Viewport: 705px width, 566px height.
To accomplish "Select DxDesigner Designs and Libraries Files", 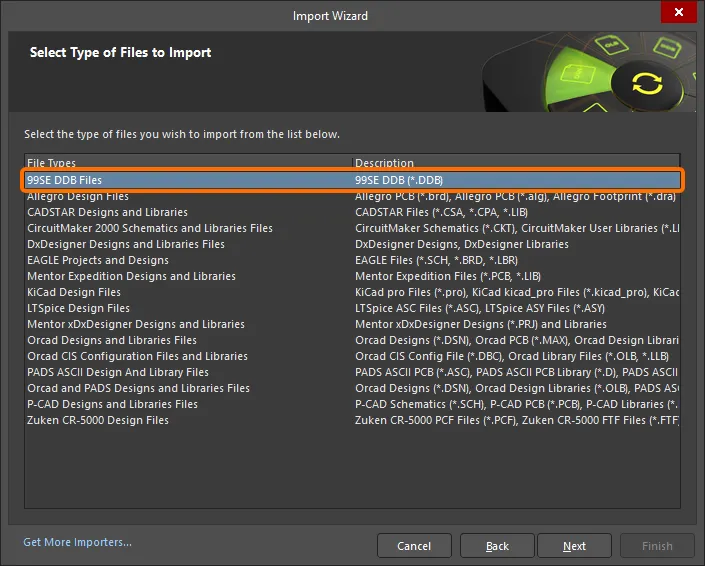I will (126, 244).
